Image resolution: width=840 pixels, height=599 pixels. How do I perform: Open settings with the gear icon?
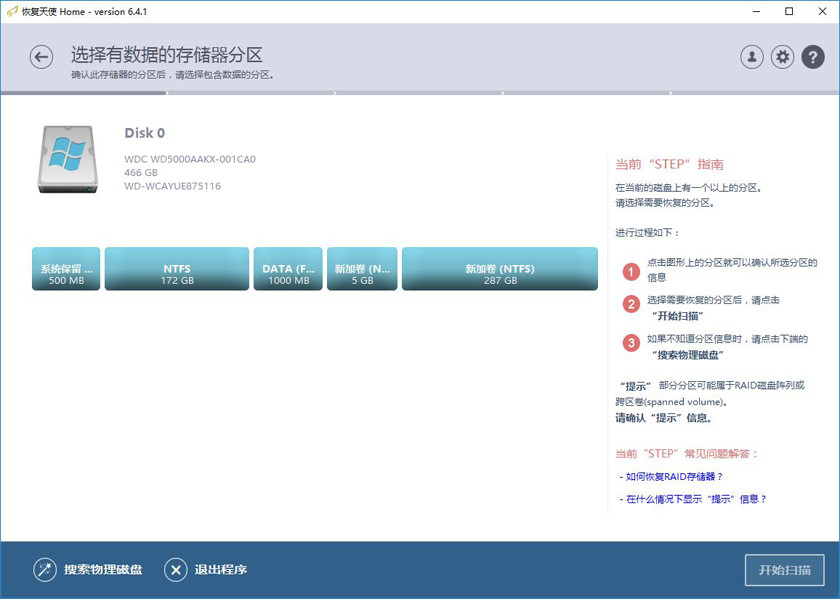[x=782, y=56]
